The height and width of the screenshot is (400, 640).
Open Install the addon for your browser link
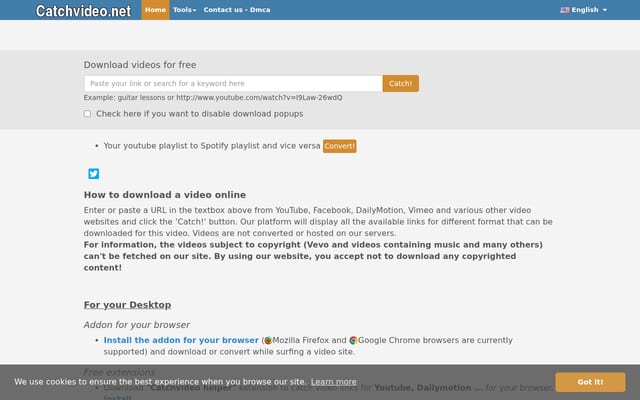(x=181, y=340)
